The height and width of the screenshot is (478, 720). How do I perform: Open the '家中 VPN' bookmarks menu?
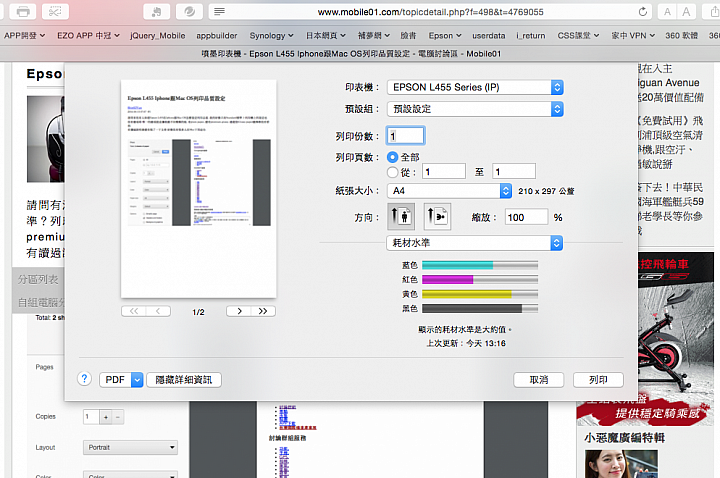(x=633, y=35)
